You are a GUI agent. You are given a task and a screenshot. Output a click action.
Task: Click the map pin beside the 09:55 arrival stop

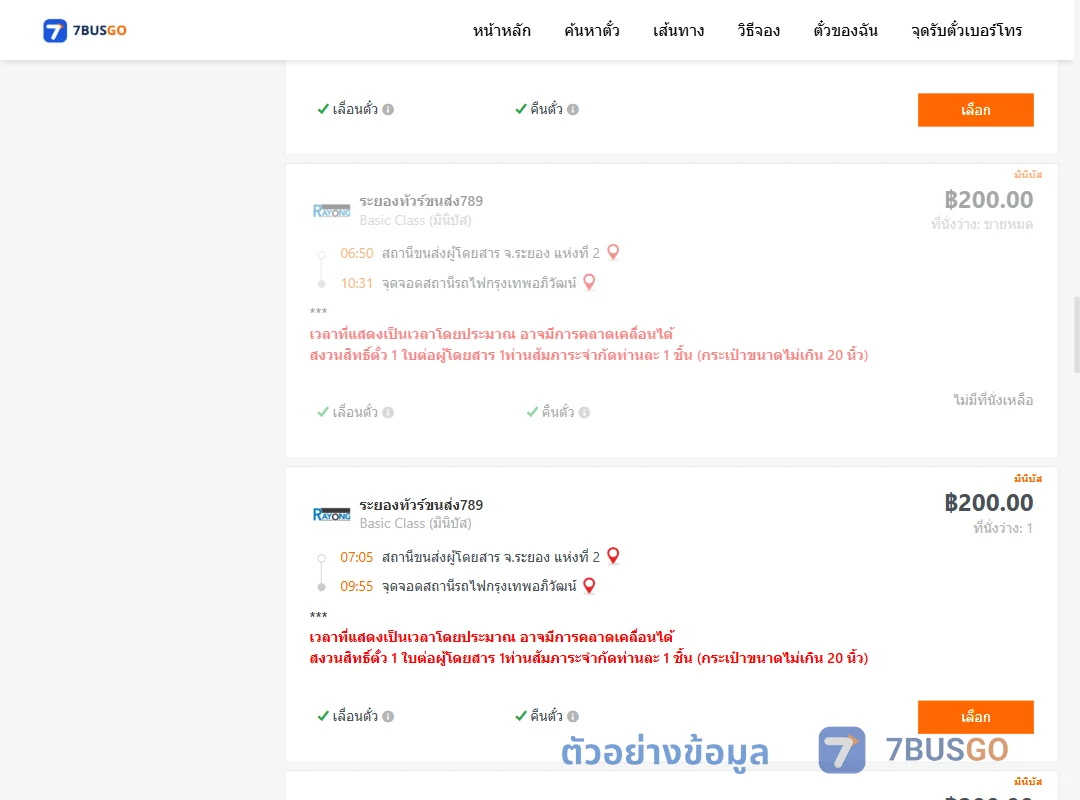point(589,585)
